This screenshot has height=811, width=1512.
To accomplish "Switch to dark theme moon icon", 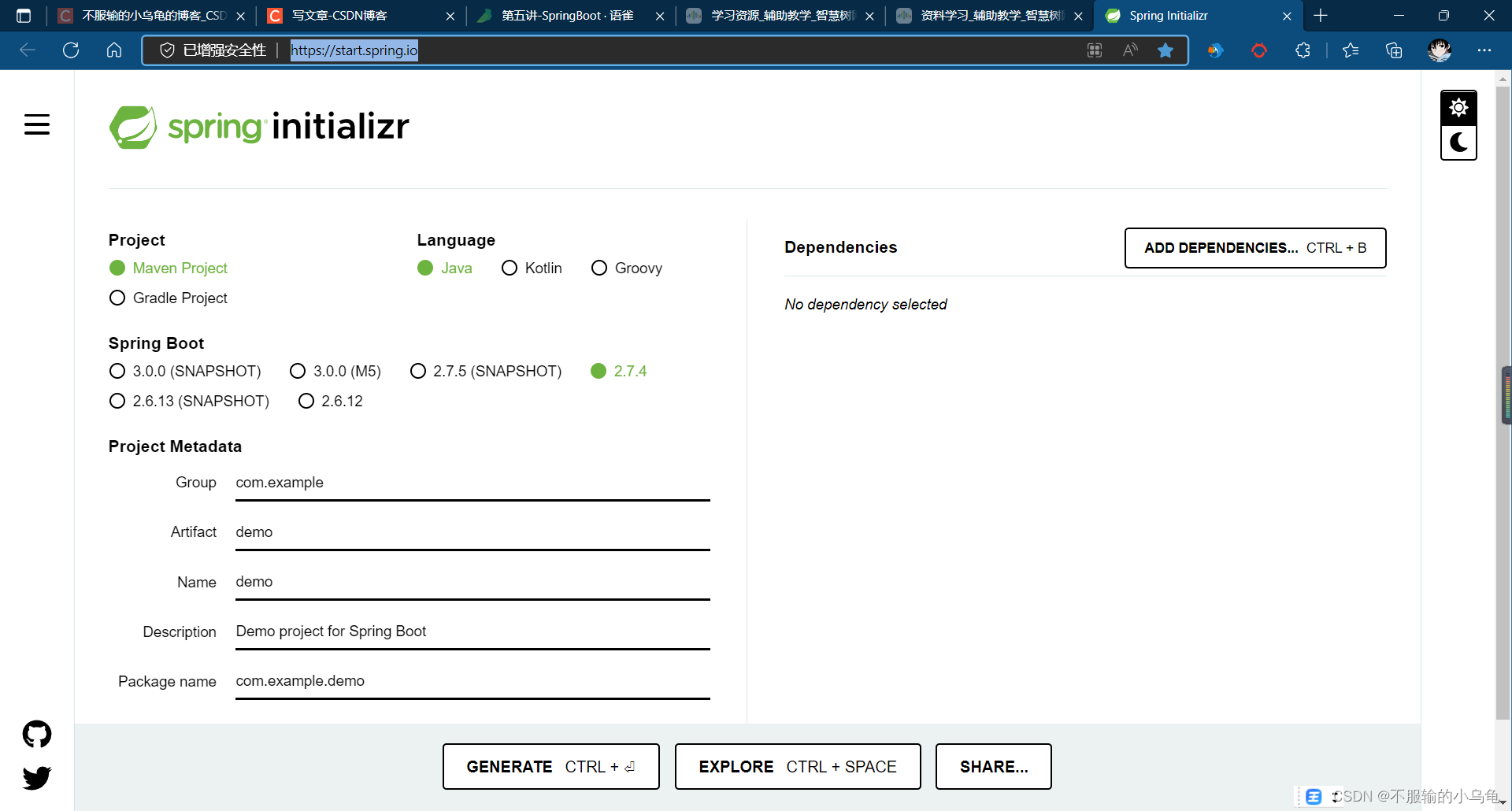I will pos(1458,143).
